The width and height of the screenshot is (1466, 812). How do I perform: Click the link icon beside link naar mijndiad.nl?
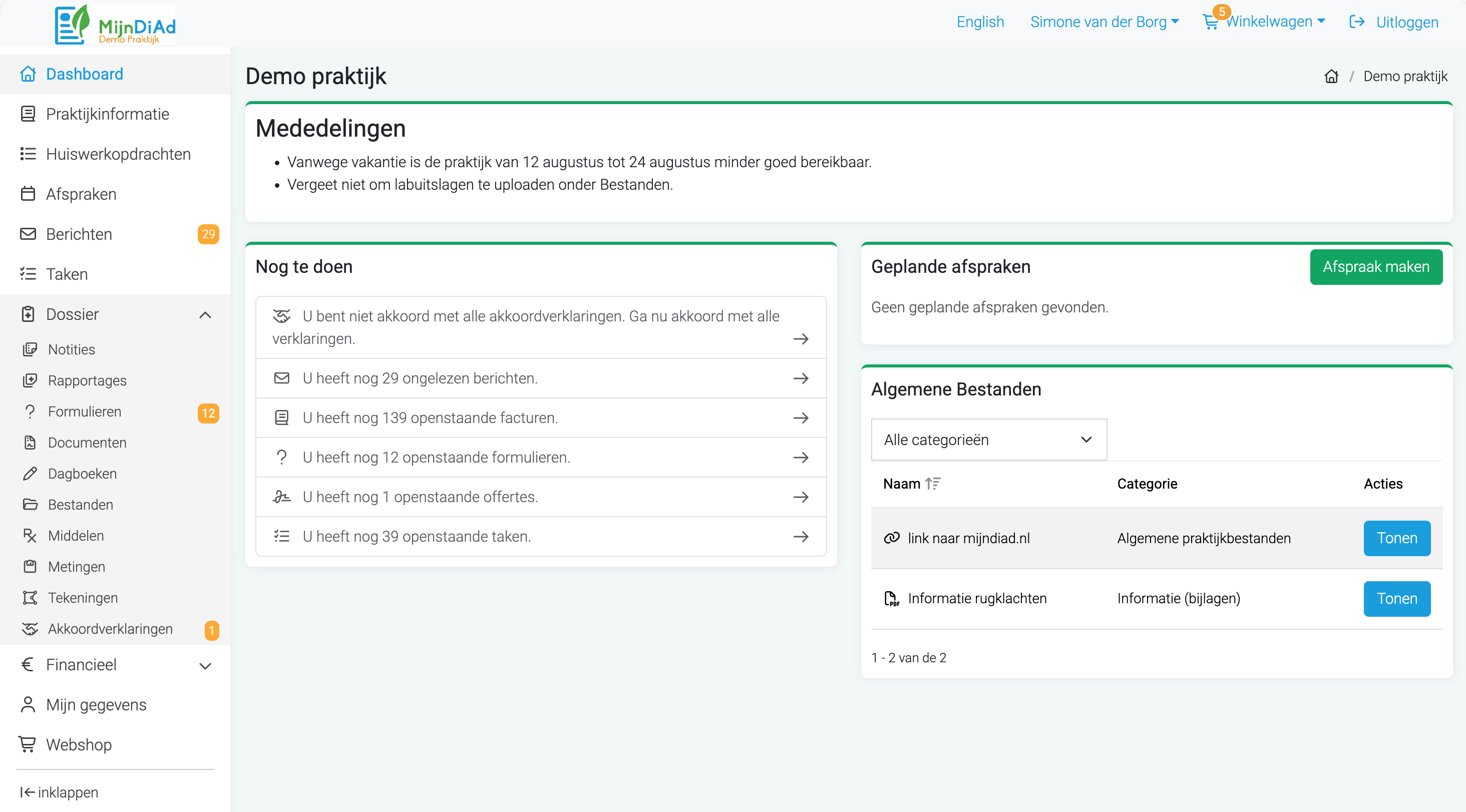pos(891,538)
